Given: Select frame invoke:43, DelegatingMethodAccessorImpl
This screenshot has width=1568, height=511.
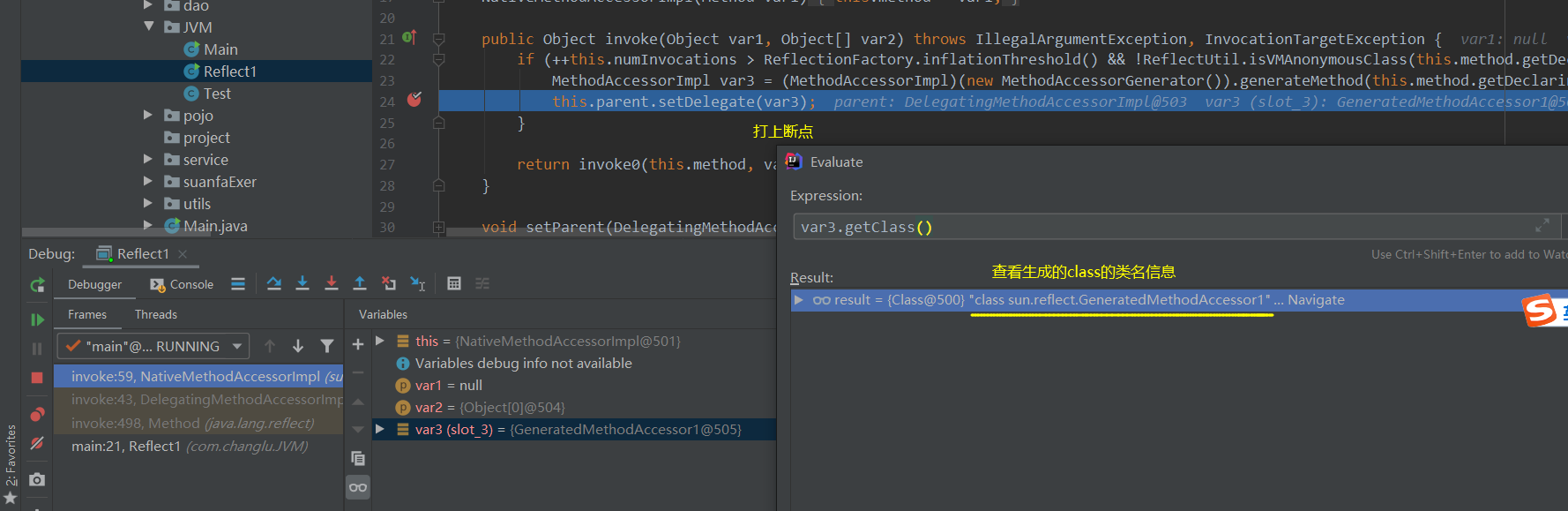Looking at the screenshot, I should click(x=198, y=400).
